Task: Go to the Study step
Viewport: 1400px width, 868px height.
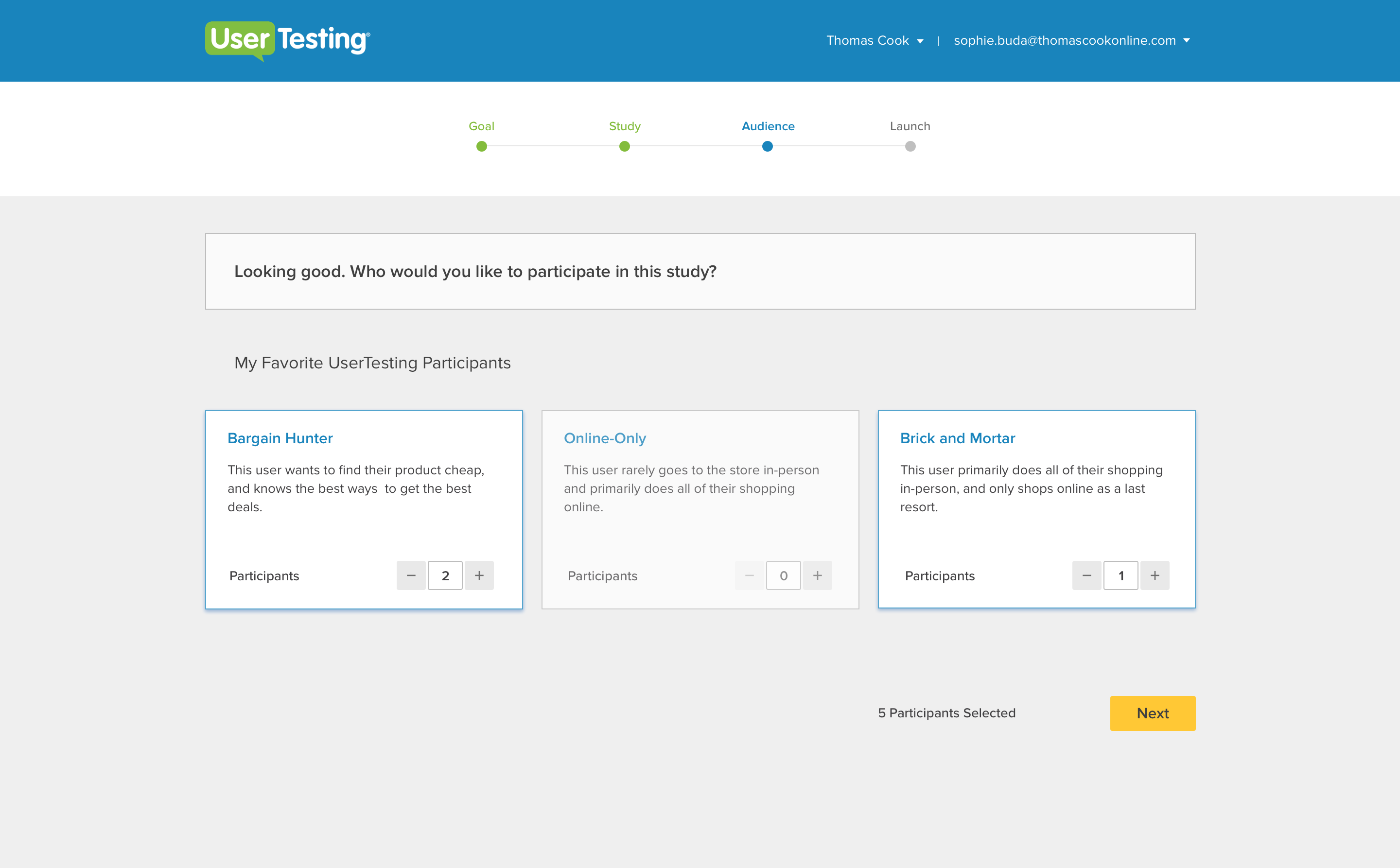Action: pos(625,126)
